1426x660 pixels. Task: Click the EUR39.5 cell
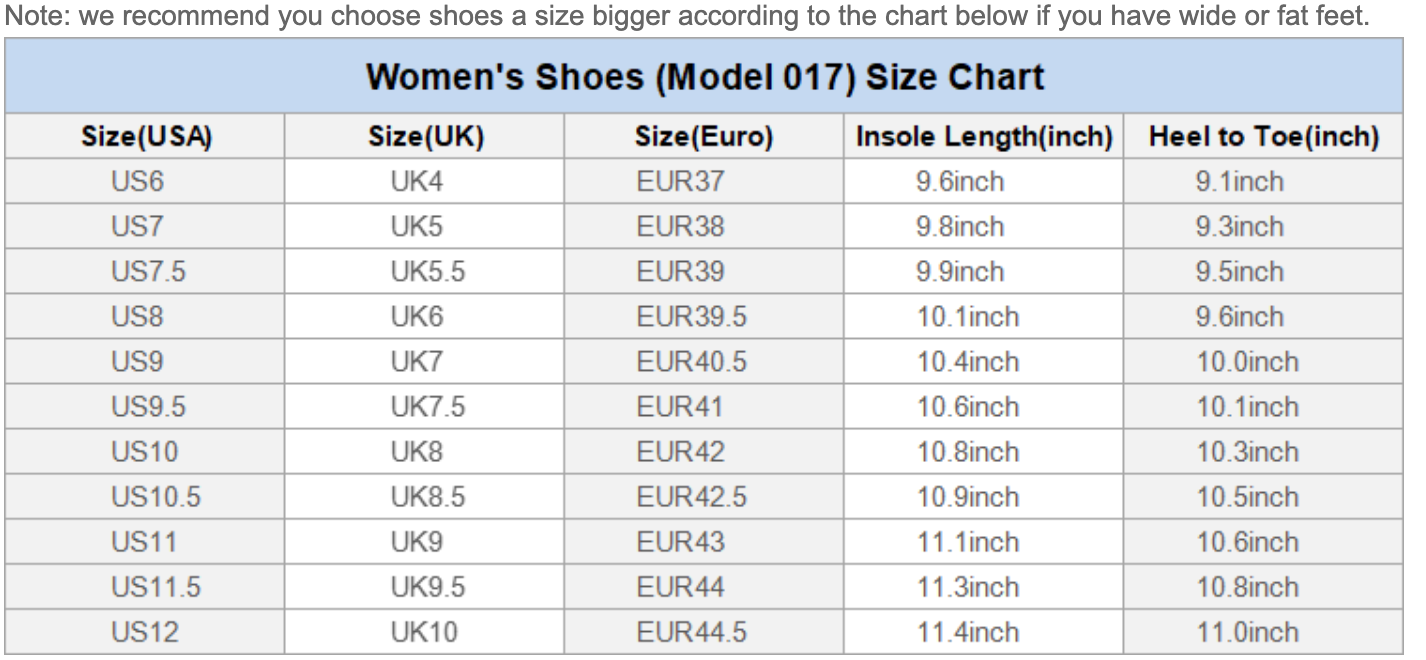691,317
